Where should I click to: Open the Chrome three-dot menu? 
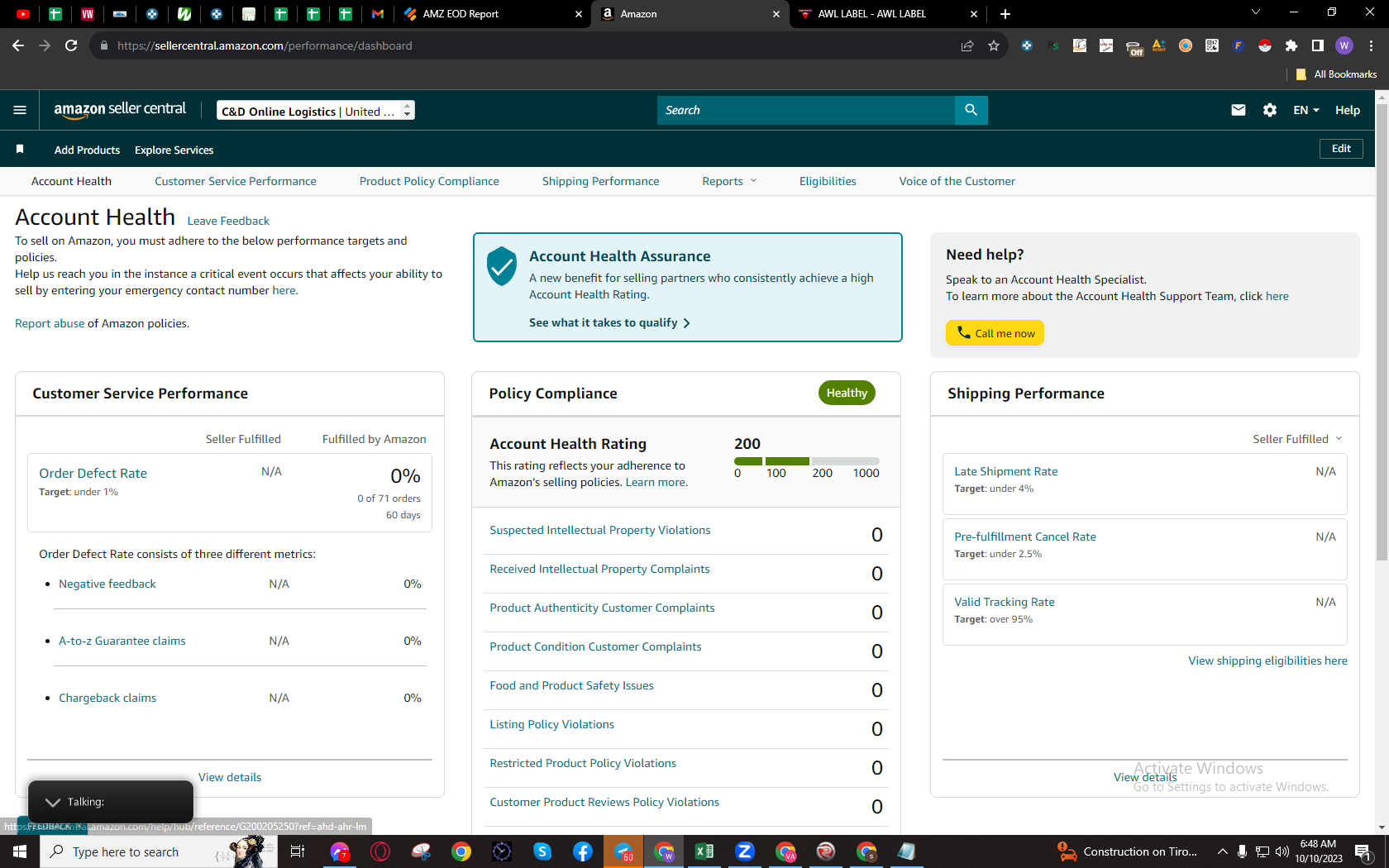pos(1371,45)
